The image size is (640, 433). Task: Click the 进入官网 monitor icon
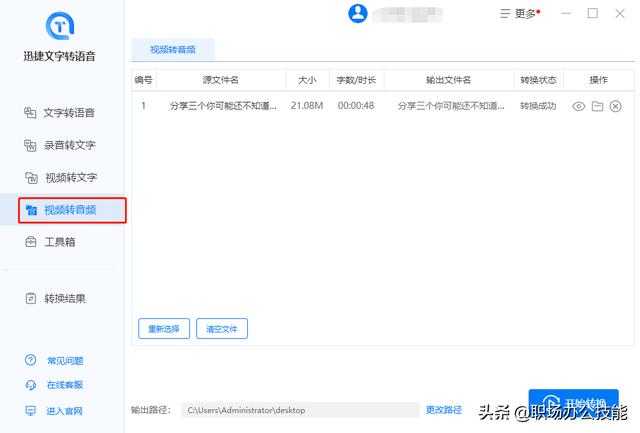tap(31, 411)
